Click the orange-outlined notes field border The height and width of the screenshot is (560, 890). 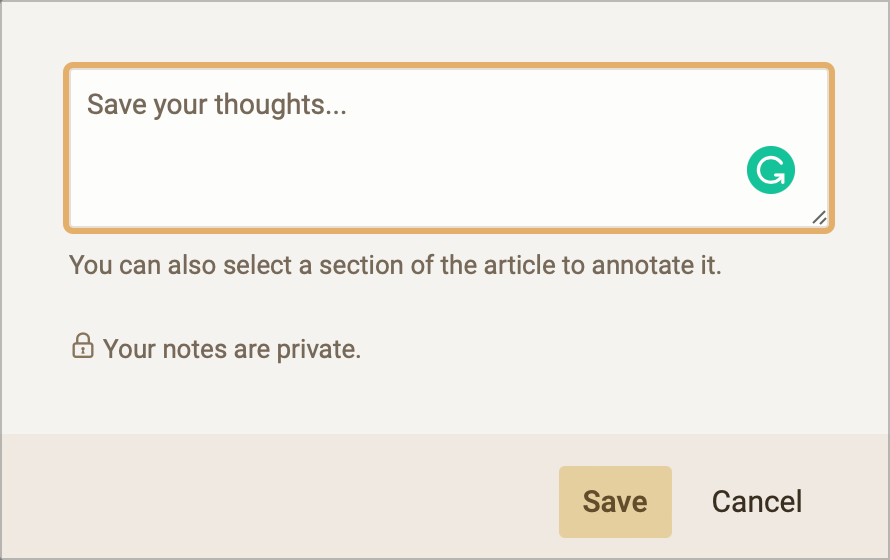click(x=448, y=66)
